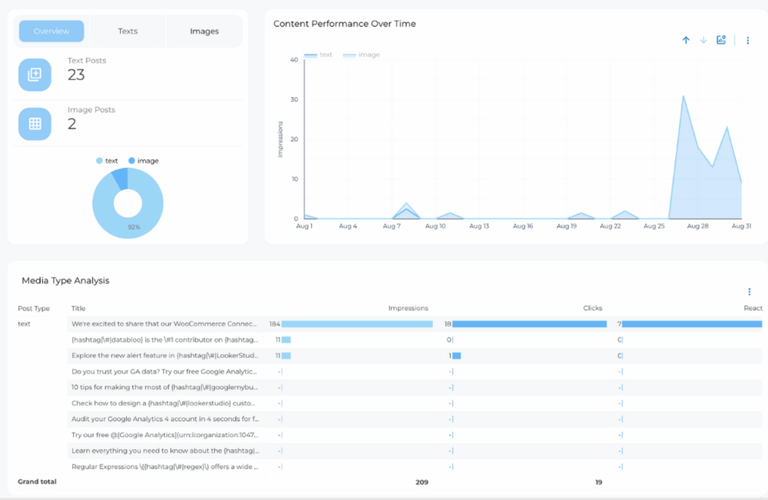Open the Content Performance chart options menu
Image resolution: width=768 pixels, height=500 pixels.
coord(747,41)
